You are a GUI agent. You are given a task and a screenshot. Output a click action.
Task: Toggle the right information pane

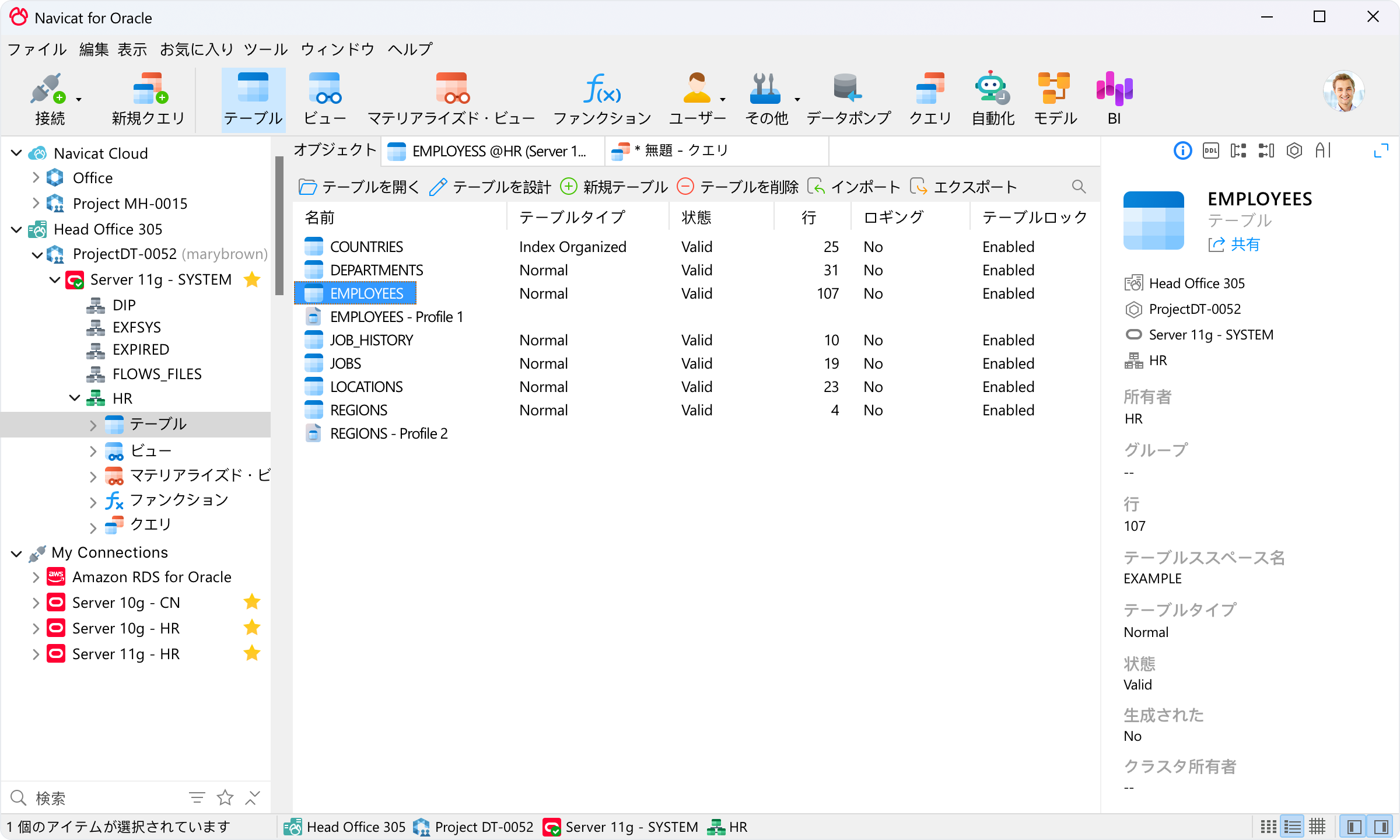pyautogui.click(x=1381, y=827)
